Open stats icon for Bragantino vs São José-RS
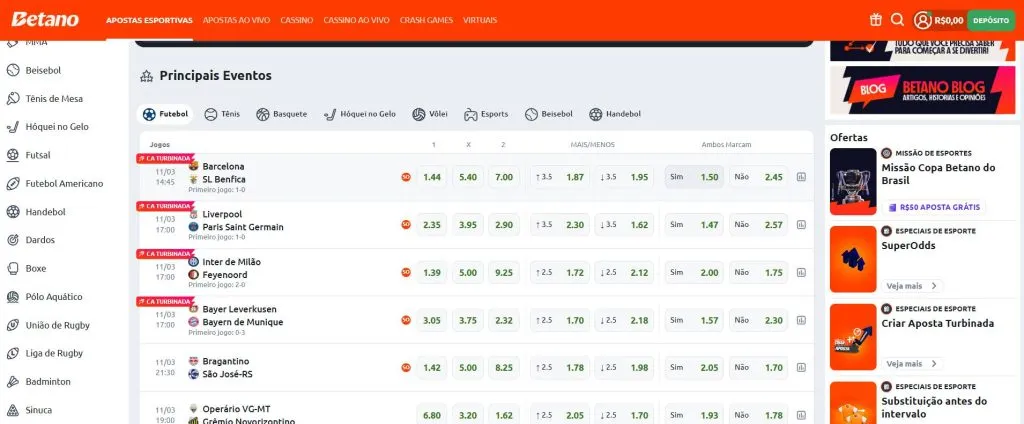This screenshot has height=424, width=1024. click(x=801, y=368)
